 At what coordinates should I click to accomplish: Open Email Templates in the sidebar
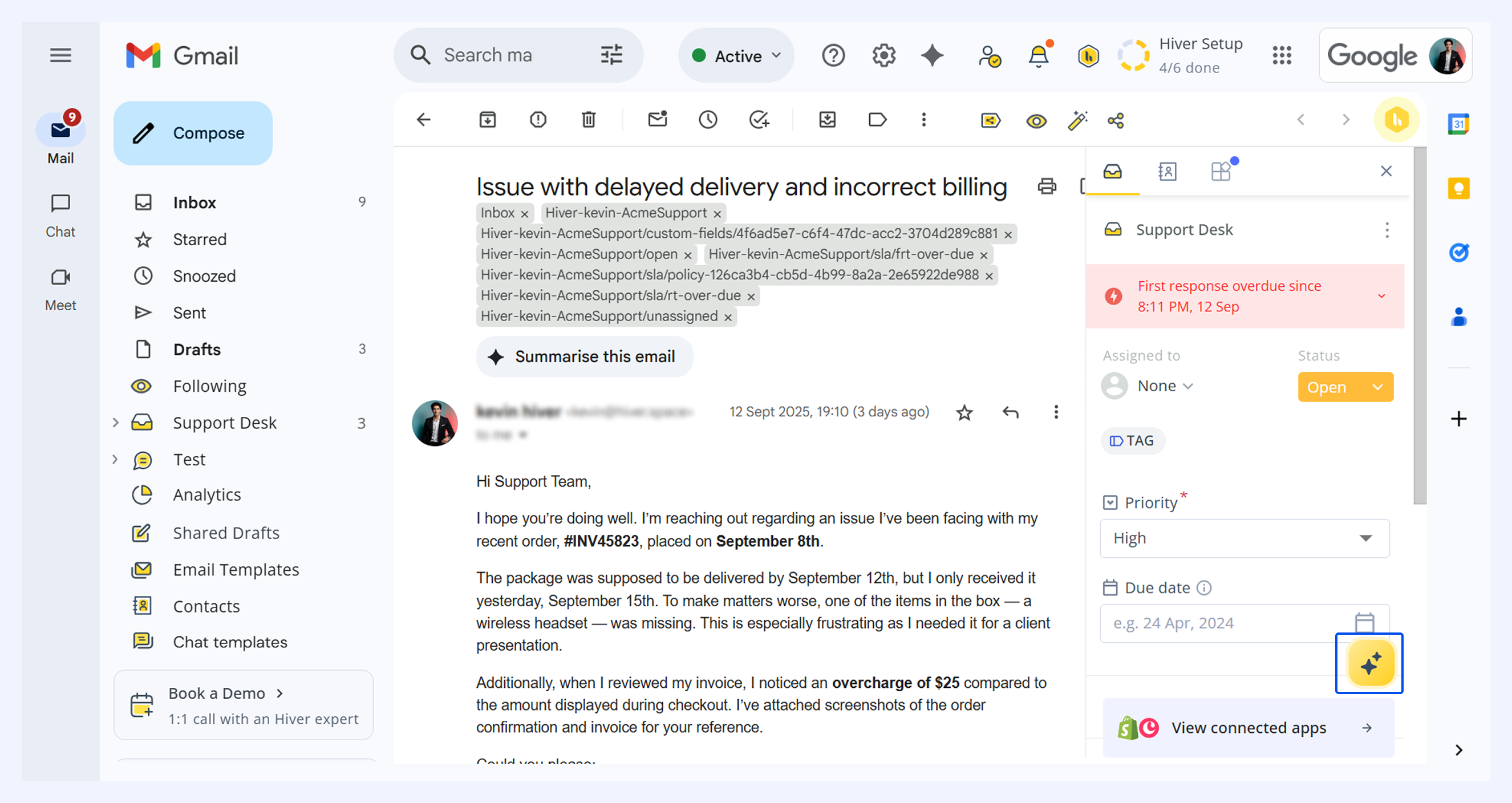point(236,569)
